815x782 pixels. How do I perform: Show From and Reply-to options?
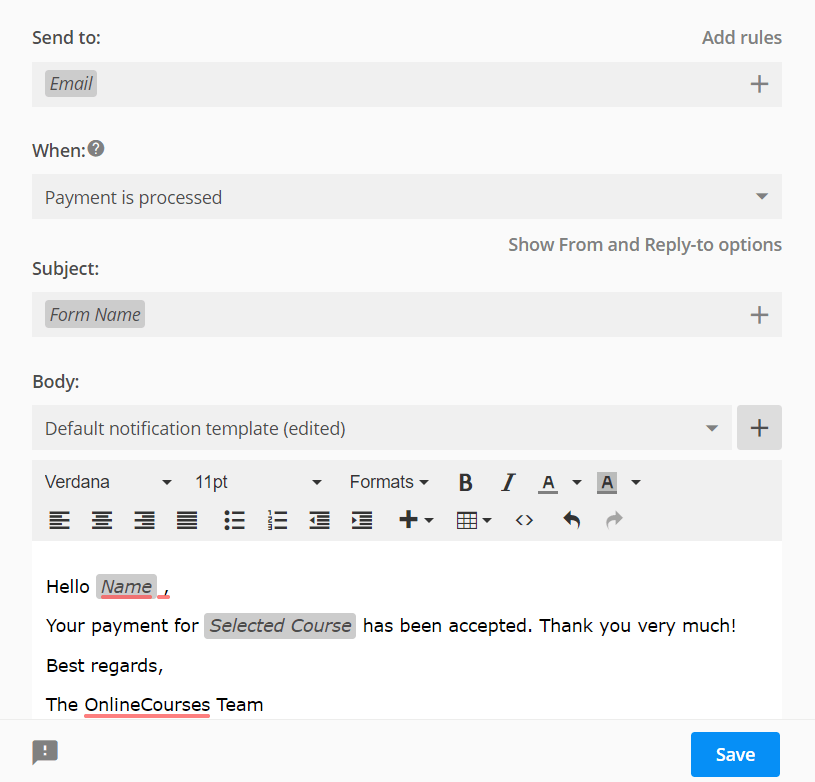click(x=644, y=244)
